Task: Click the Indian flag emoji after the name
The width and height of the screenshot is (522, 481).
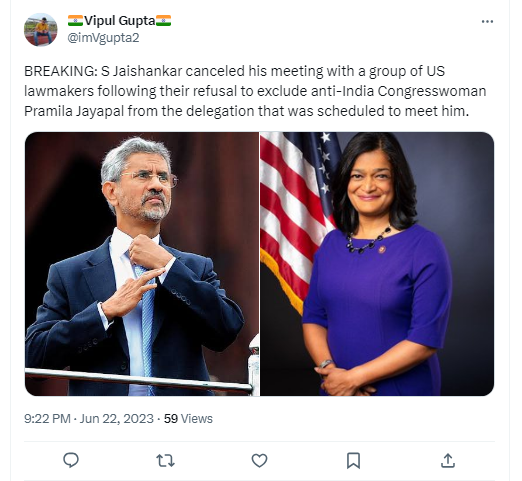Action: point(163,21)
